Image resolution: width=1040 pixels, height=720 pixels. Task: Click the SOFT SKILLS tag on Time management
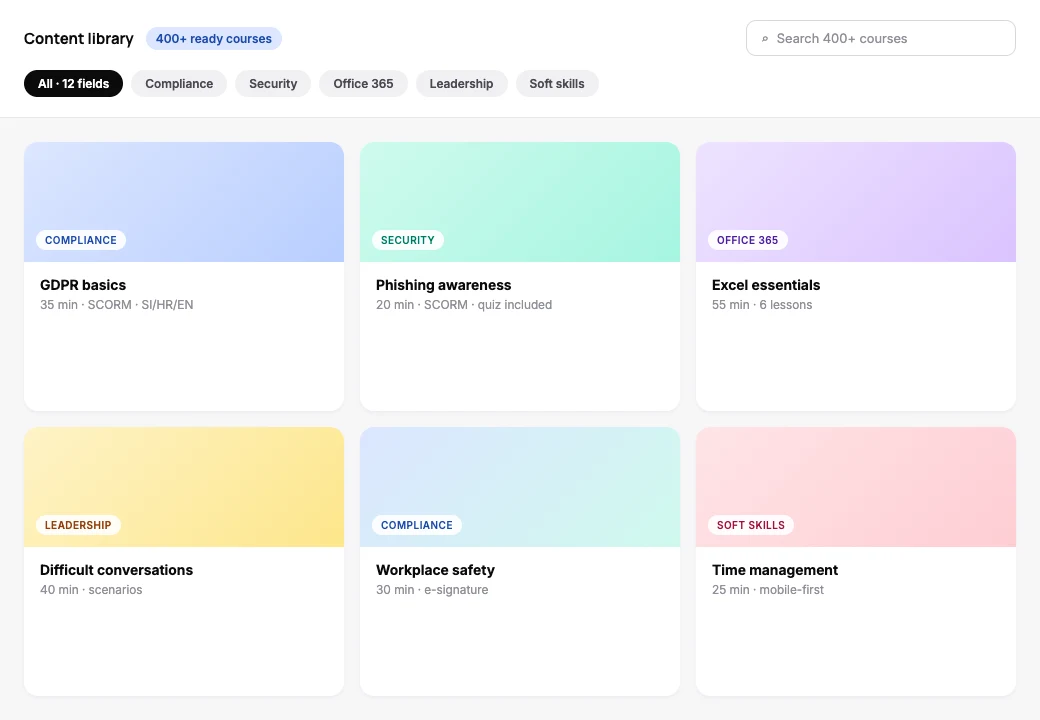(x=751, y=525)
